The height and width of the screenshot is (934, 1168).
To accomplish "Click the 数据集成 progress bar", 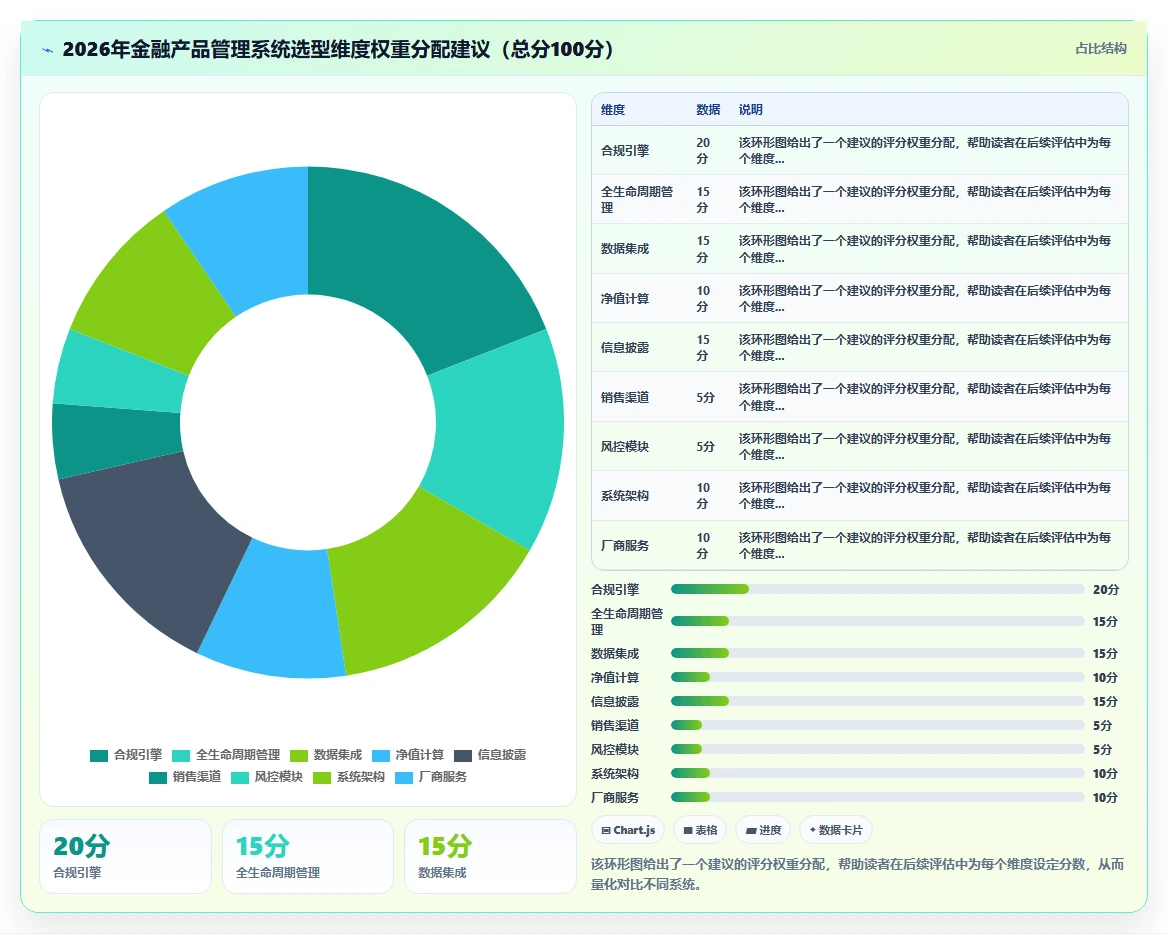I will click(x=877, y=653).
